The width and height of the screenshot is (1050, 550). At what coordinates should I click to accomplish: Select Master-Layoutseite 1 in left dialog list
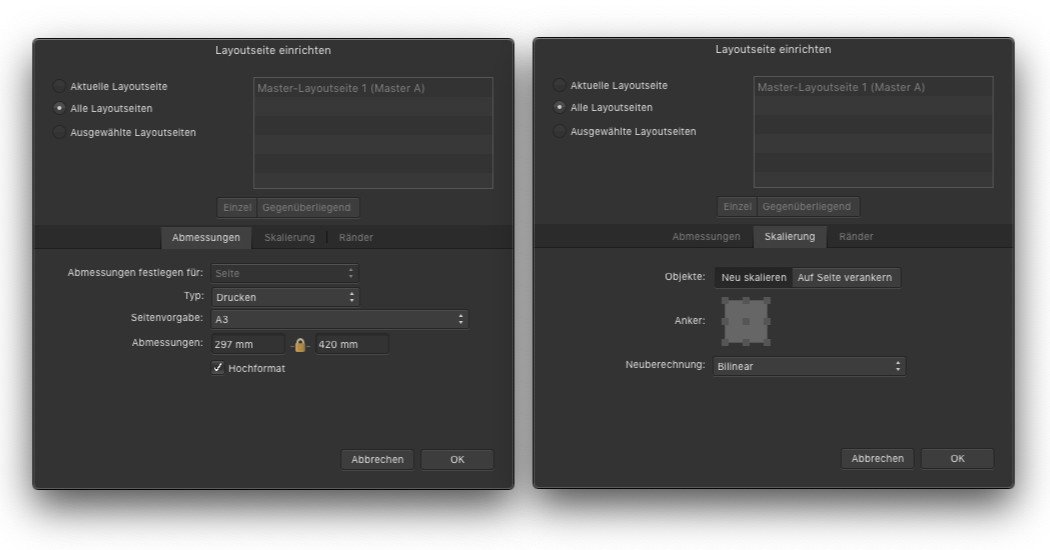point(373,88)
